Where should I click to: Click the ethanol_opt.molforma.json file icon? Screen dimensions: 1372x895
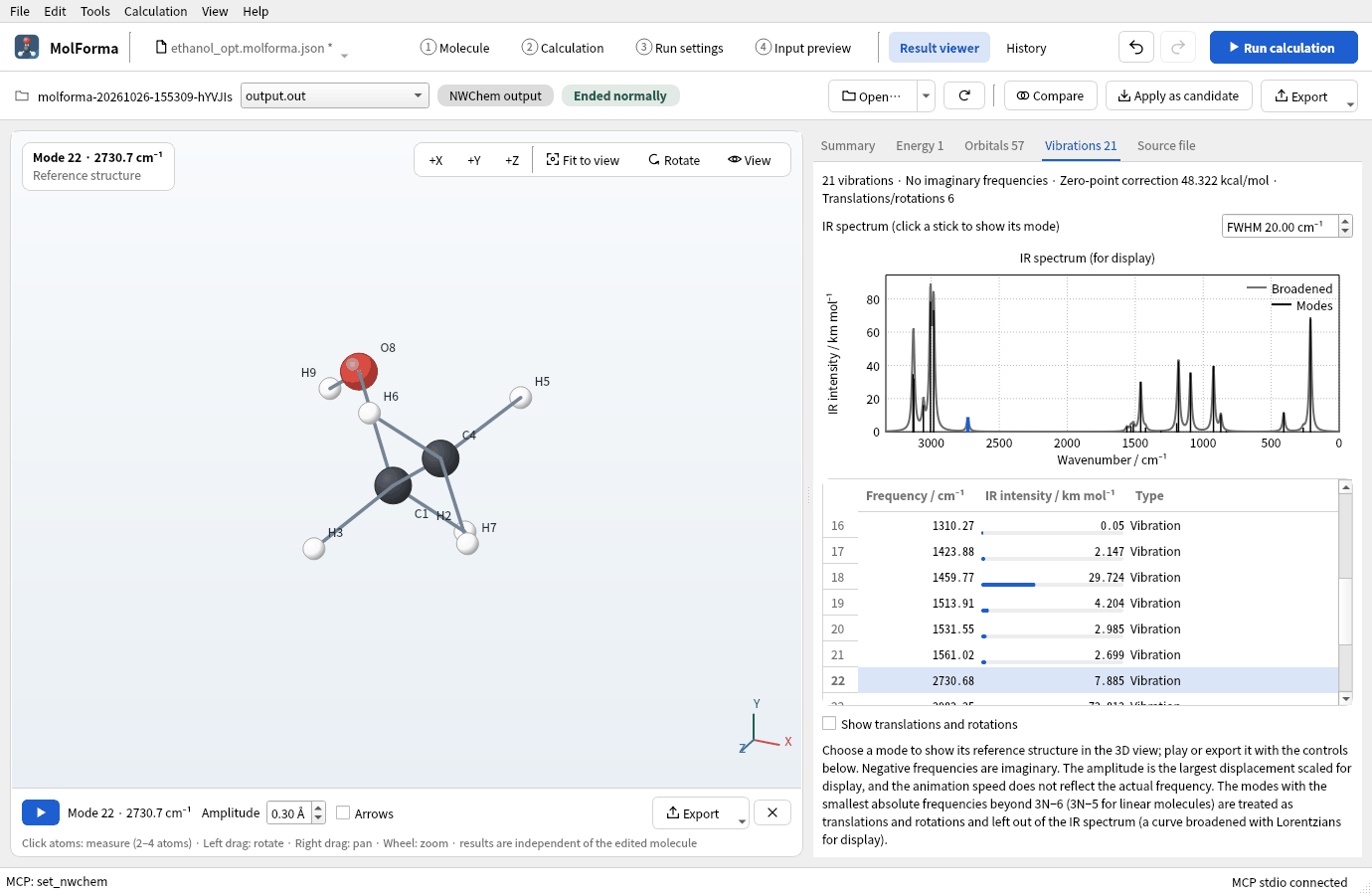point(161,47)
